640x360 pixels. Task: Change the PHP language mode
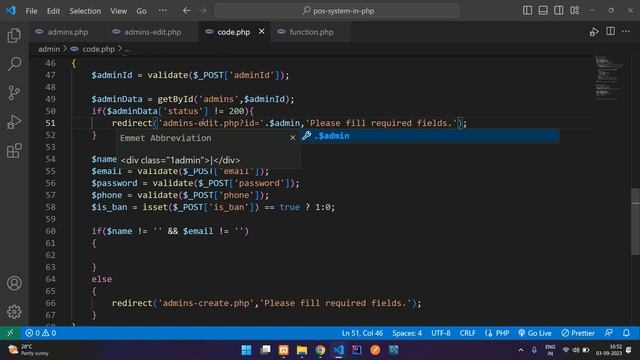point(497,333)
